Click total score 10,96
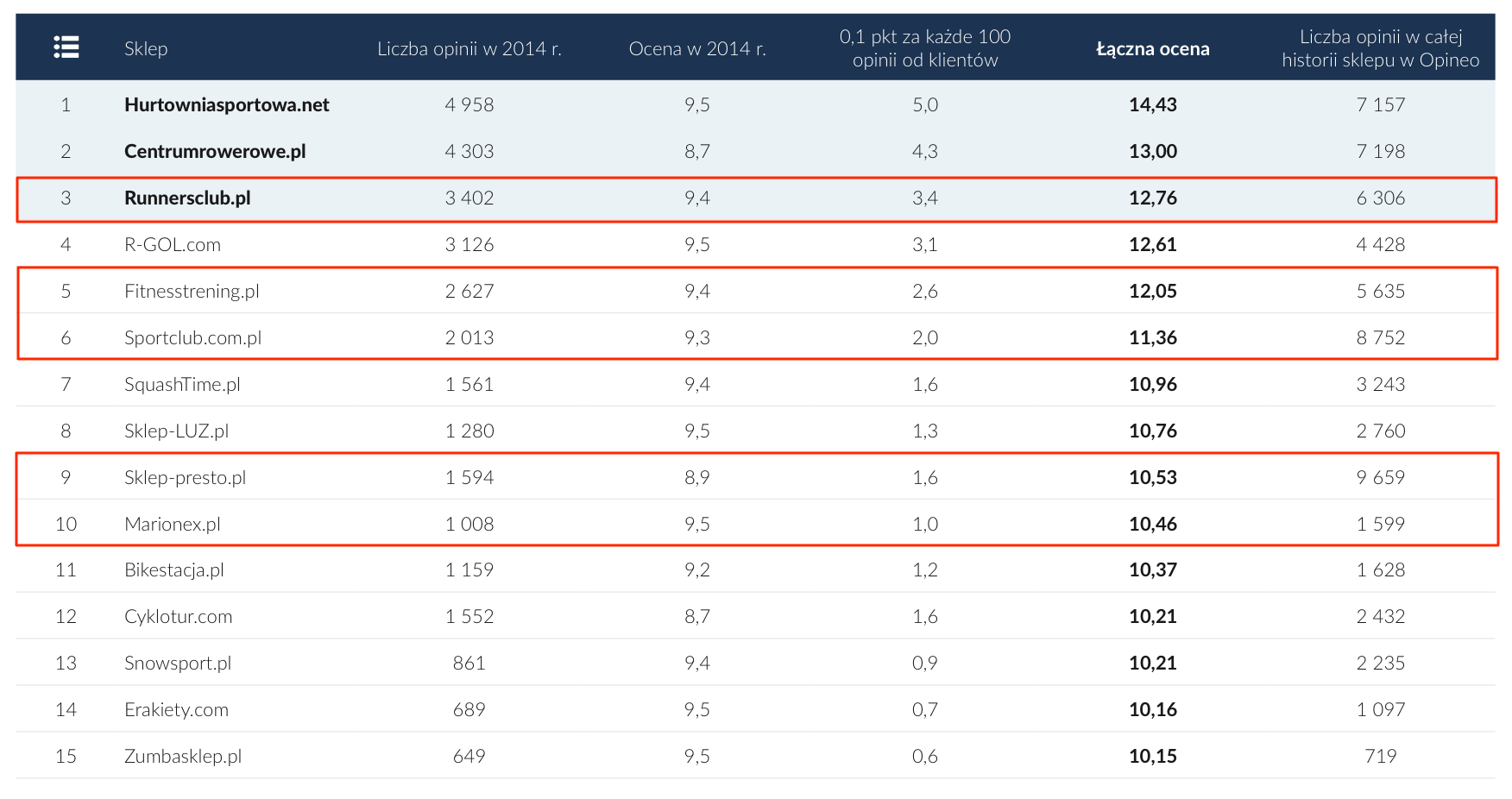This screenshot has height=799, width=1512. click(x=1153, y=384)
